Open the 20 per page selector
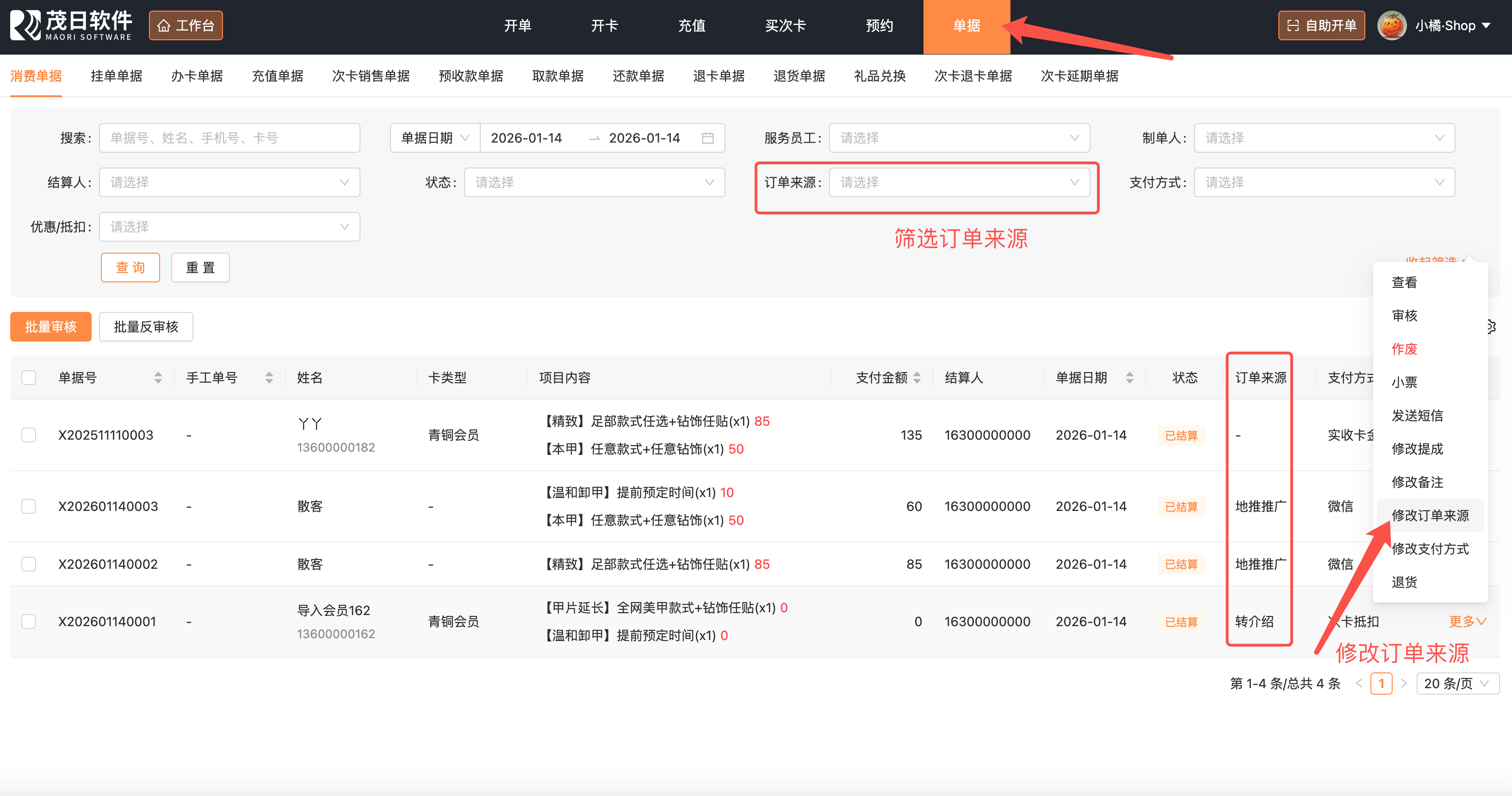 pyautogui.click(x=1457, y=683)
